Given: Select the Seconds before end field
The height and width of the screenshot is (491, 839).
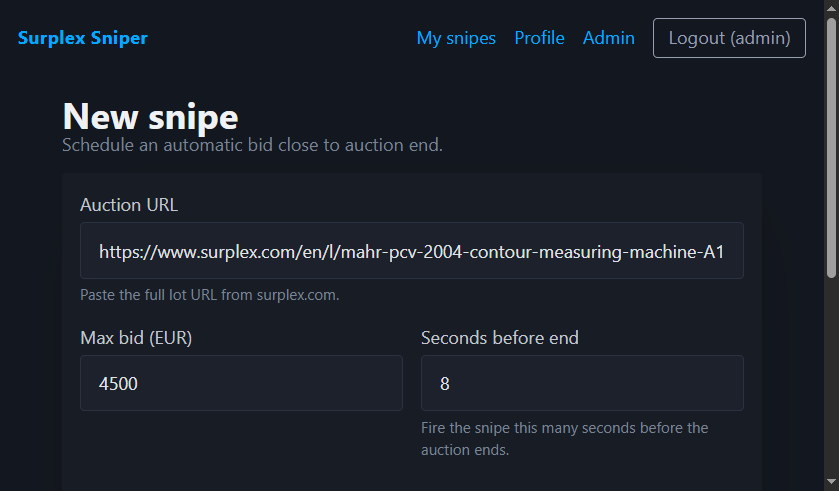Looking at the screenshot, I should pos(582,383).
